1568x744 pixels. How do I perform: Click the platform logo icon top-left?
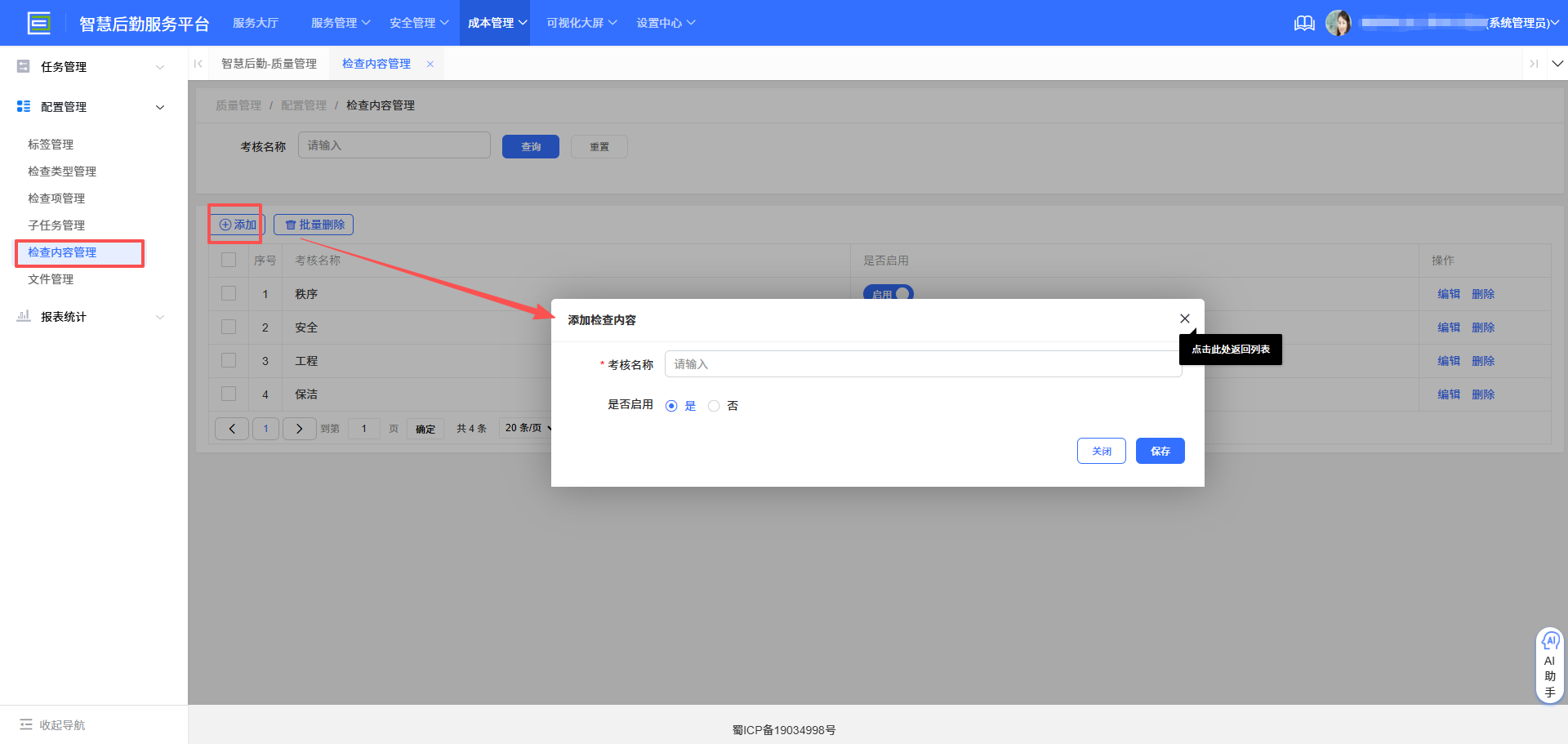click(39, 22)
